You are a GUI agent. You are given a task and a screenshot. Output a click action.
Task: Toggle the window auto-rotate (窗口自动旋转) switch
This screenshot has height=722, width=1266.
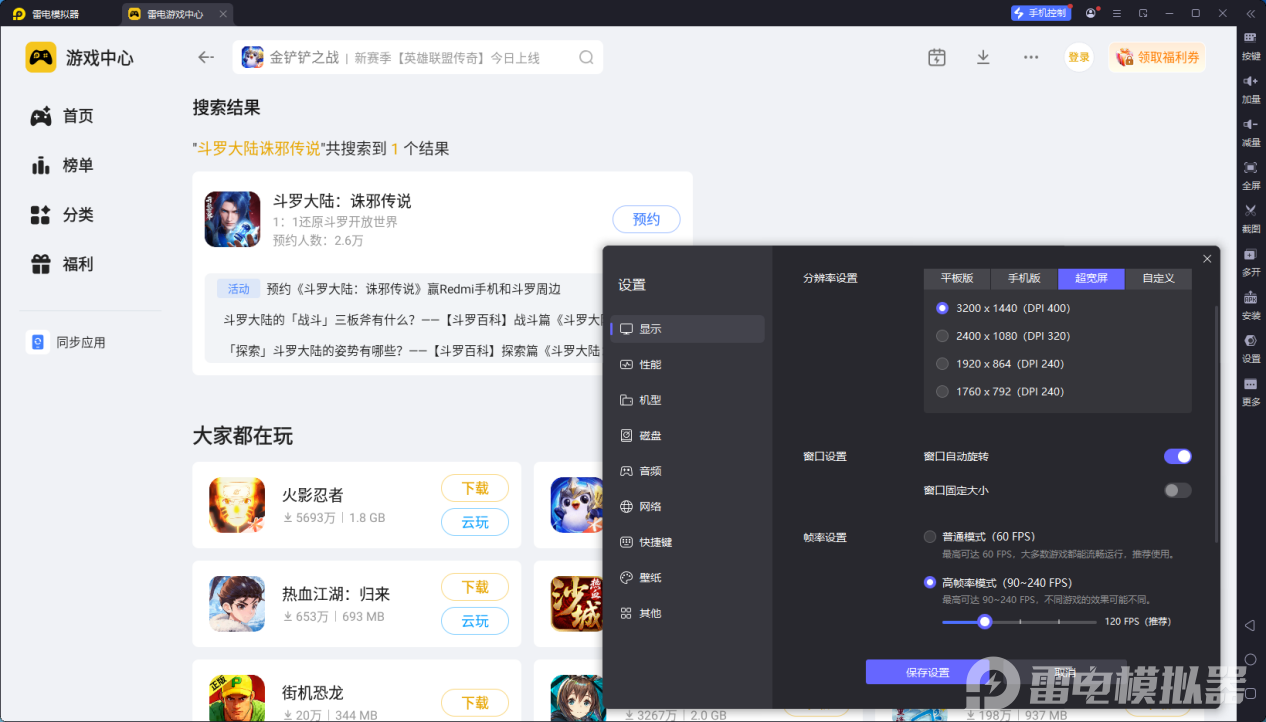point(1177,456)
